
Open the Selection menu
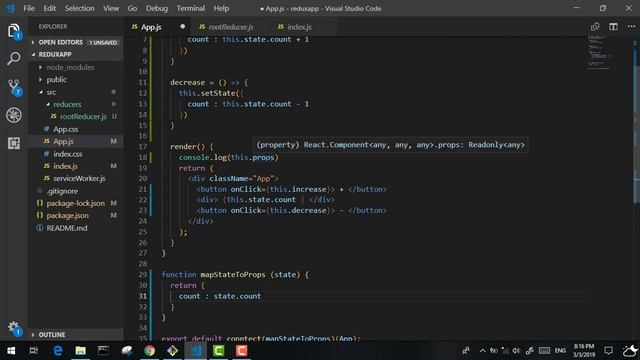coord(80,8)
